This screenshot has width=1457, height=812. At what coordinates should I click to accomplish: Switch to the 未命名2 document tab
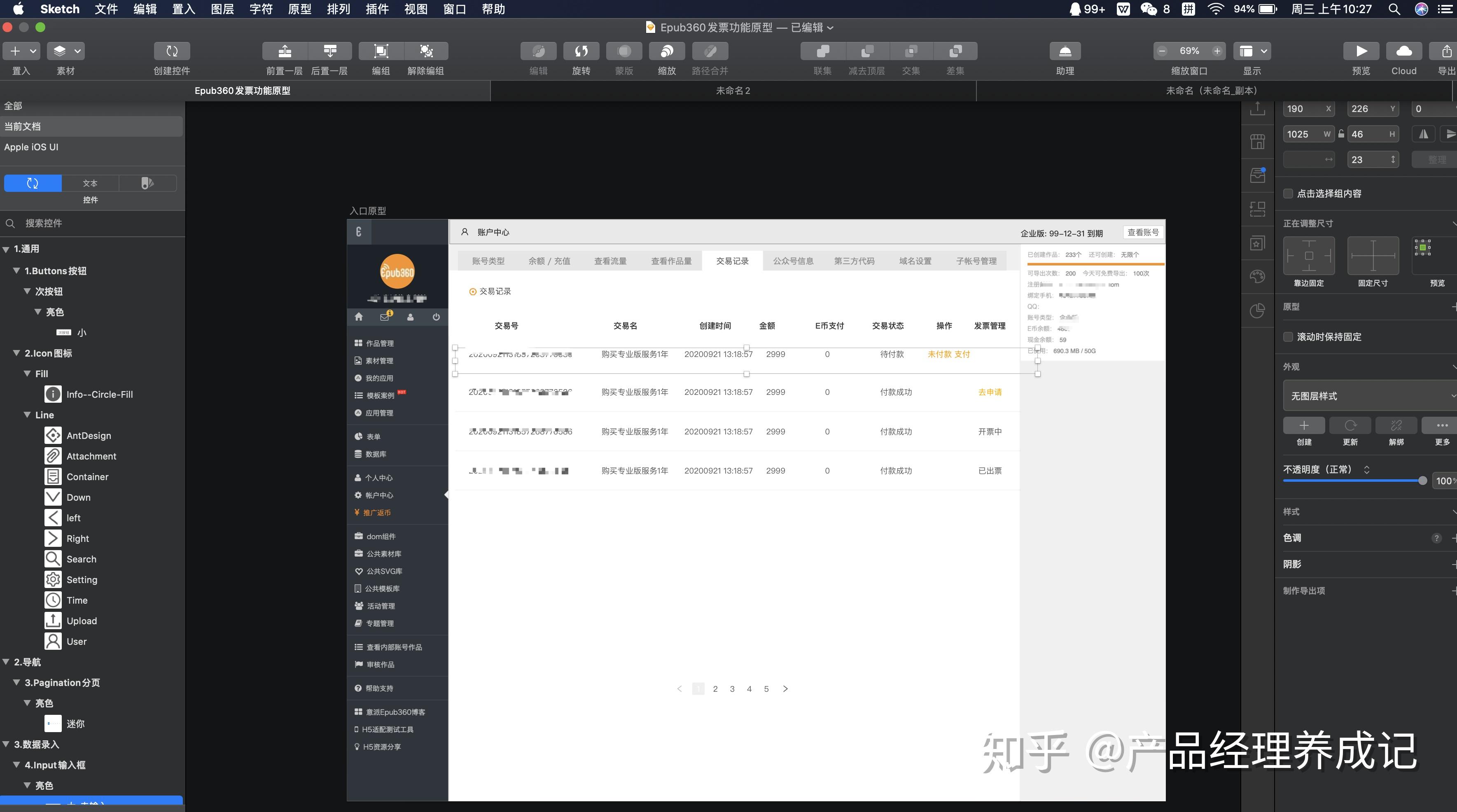coord(733,91)
